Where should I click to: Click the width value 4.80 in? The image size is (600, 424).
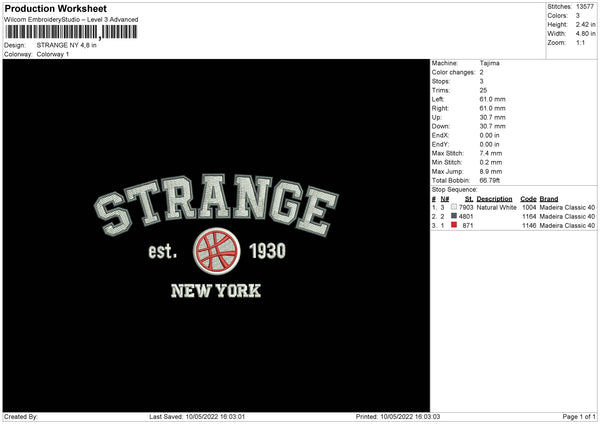(585, 34)
